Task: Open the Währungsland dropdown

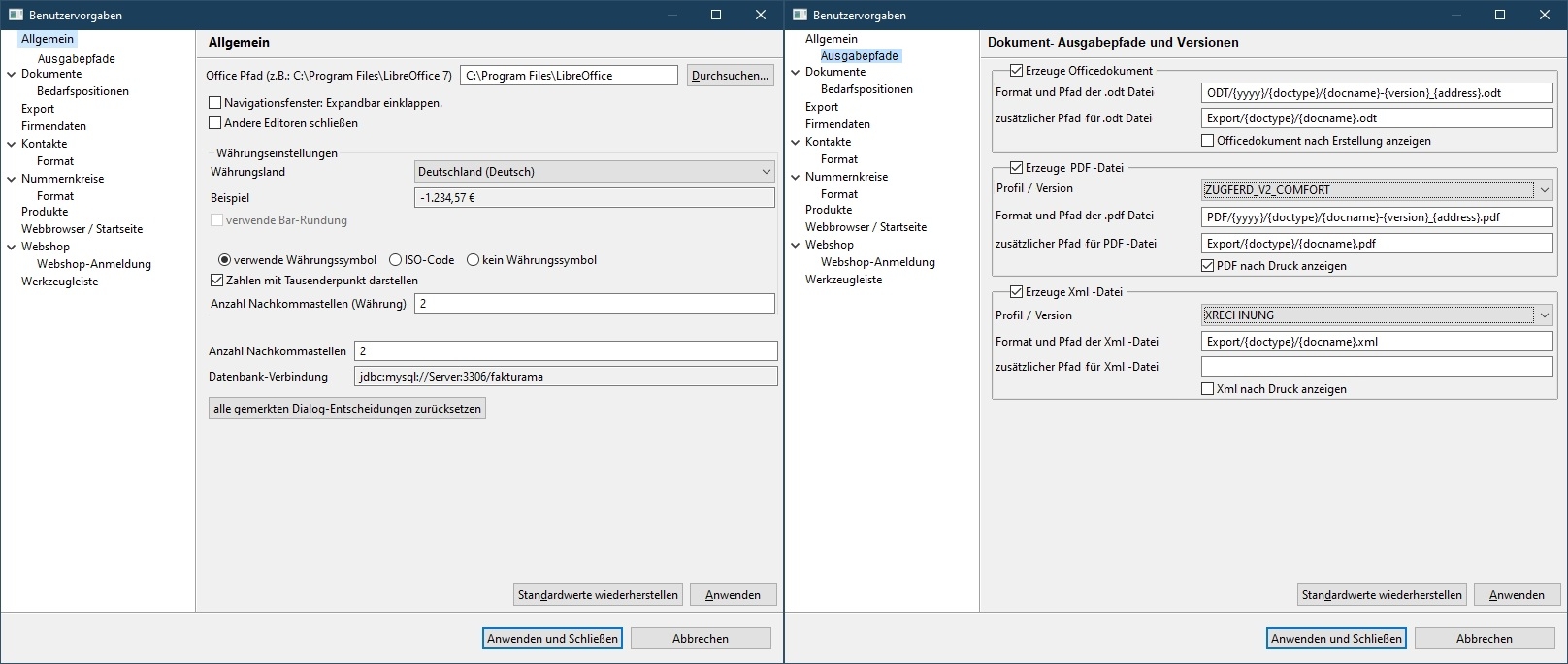Action: click(594, 172)
